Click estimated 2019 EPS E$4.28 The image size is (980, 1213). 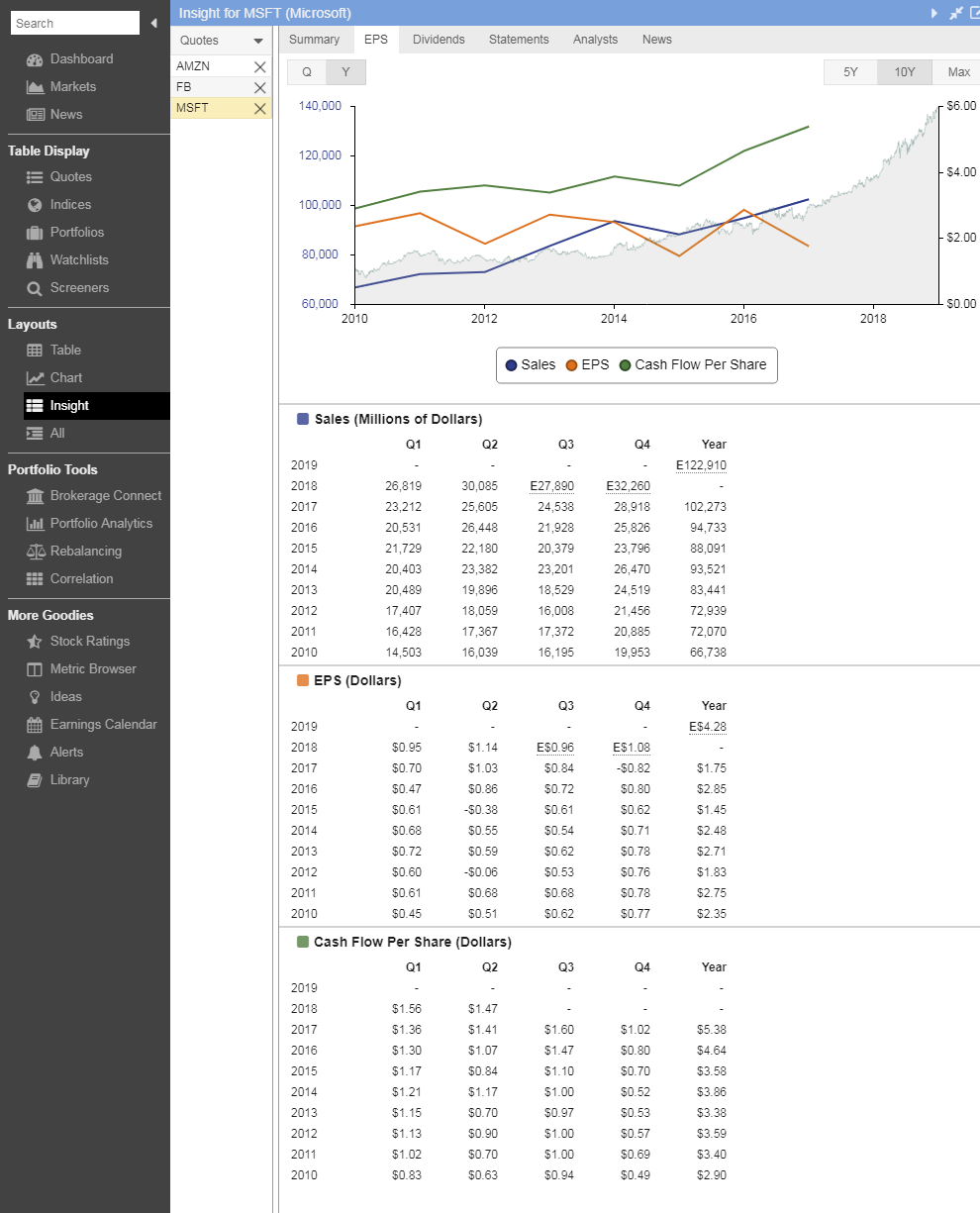tap(708, 727)
